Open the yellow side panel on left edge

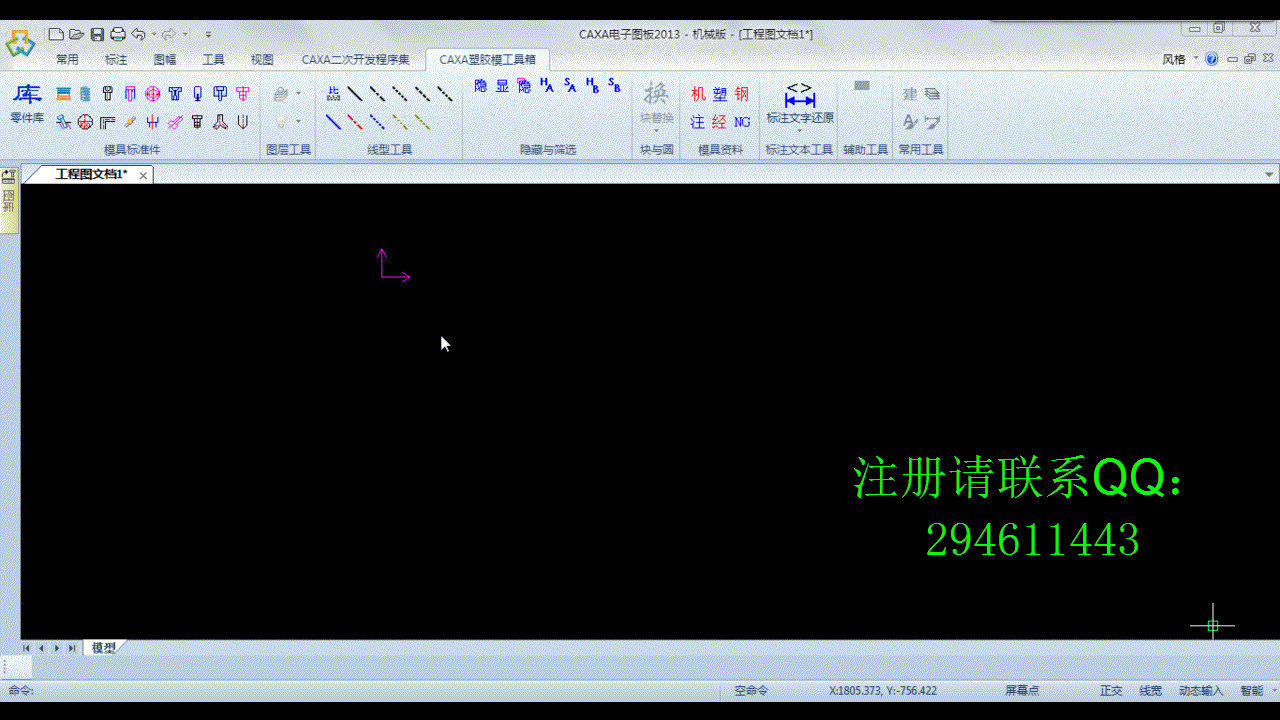point(9,199)
